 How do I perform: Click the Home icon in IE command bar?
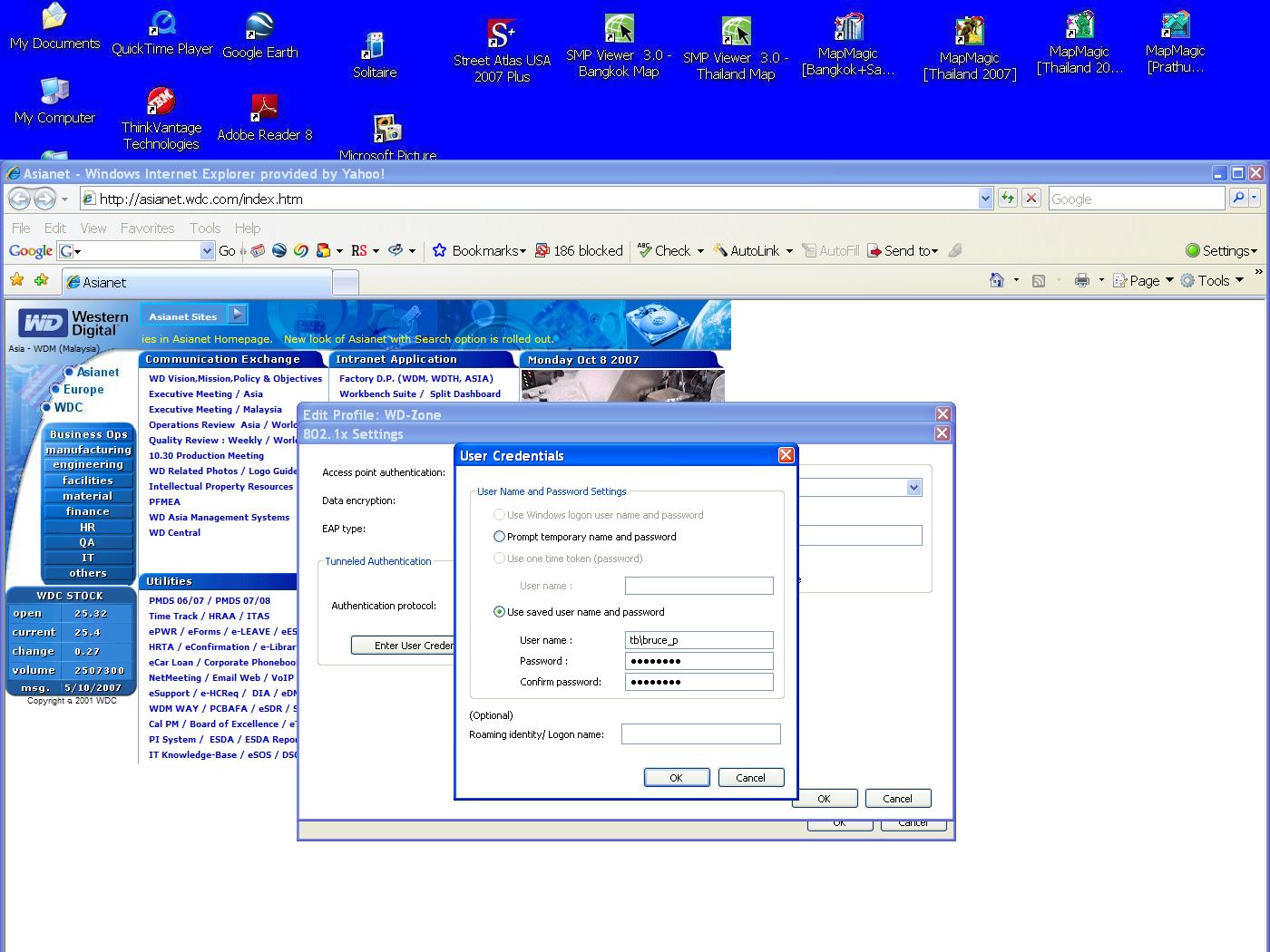(x=996, y=281)
